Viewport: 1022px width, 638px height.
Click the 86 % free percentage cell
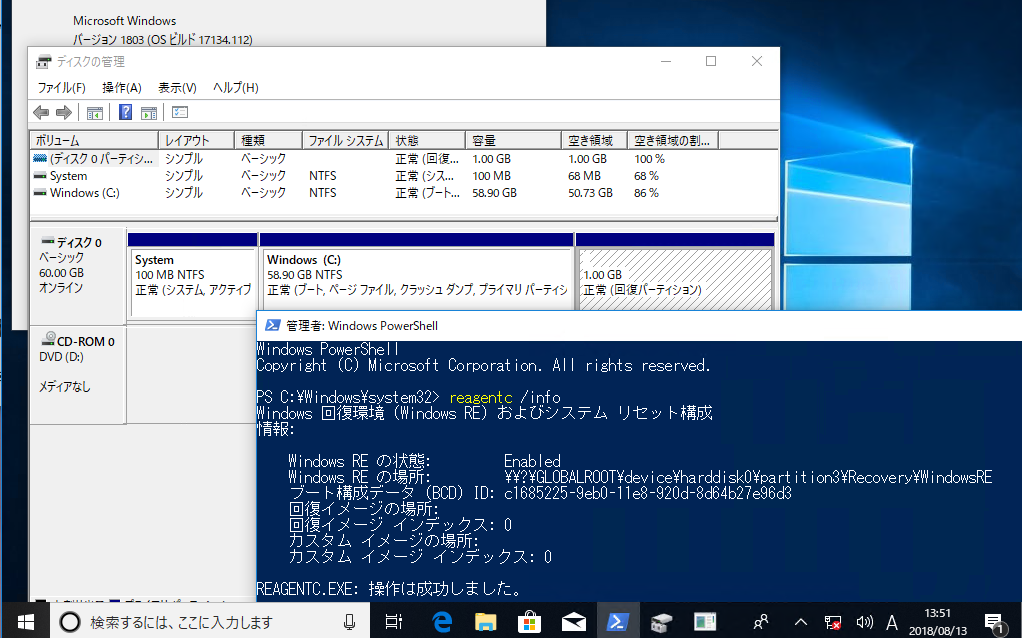click(x=647, y=193)
